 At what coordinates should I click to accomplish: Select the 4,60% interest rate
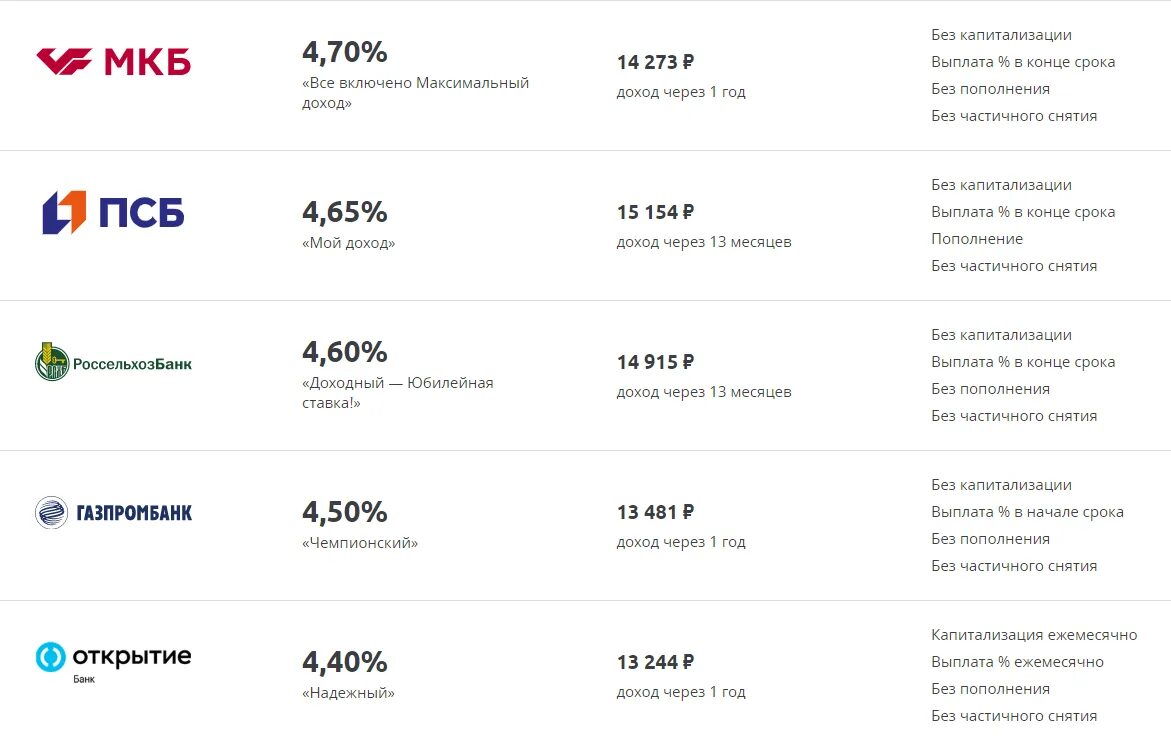344,352
